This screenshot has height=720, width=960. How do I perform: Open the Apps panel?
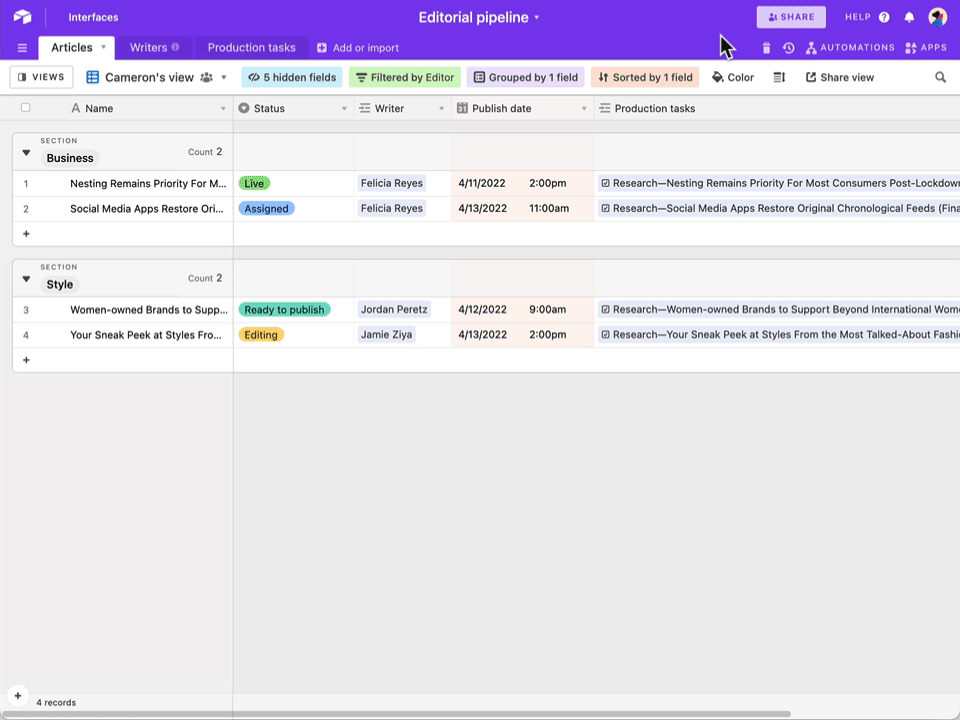[926, 46]
